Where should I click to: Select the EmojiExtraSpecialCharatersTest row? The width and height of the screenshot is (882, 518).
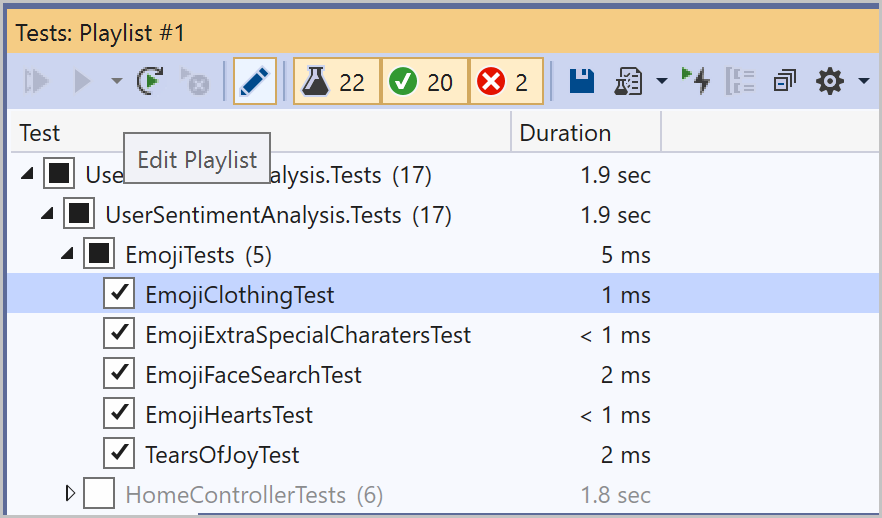coord(443,335)
